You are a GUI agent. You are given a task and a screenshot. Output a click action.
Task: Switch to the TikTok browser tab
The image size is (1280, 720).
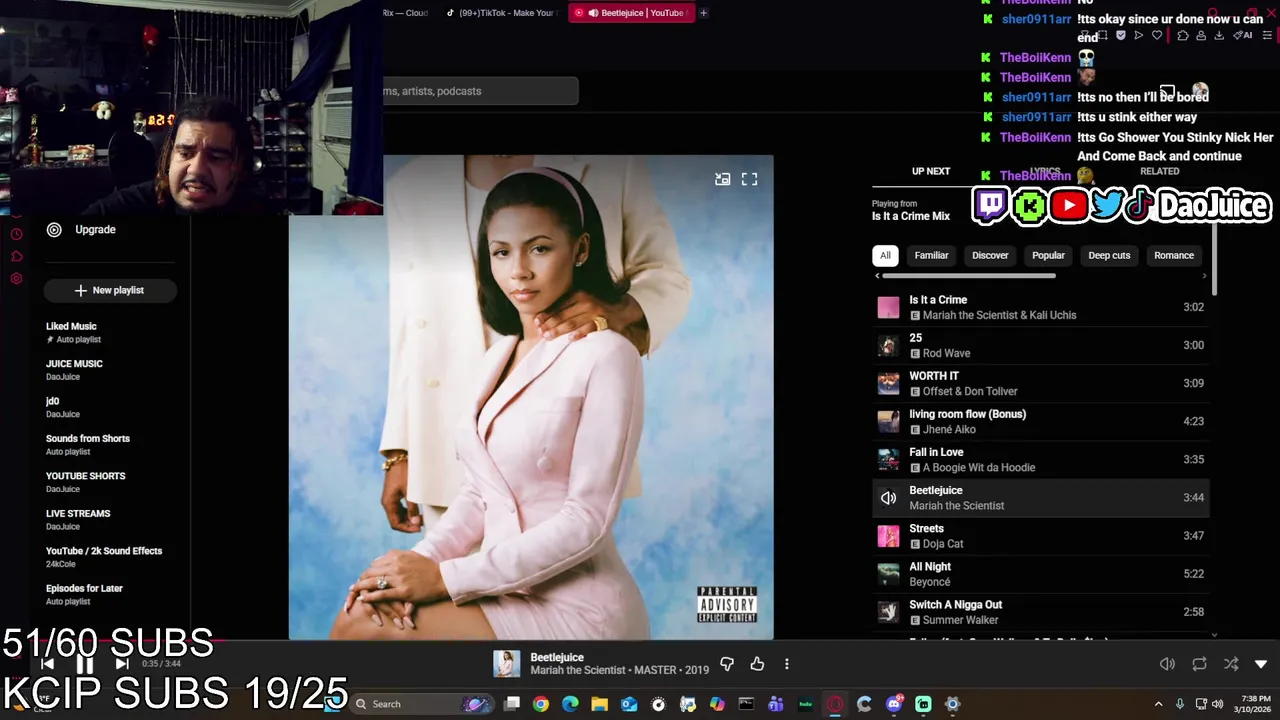502,13
